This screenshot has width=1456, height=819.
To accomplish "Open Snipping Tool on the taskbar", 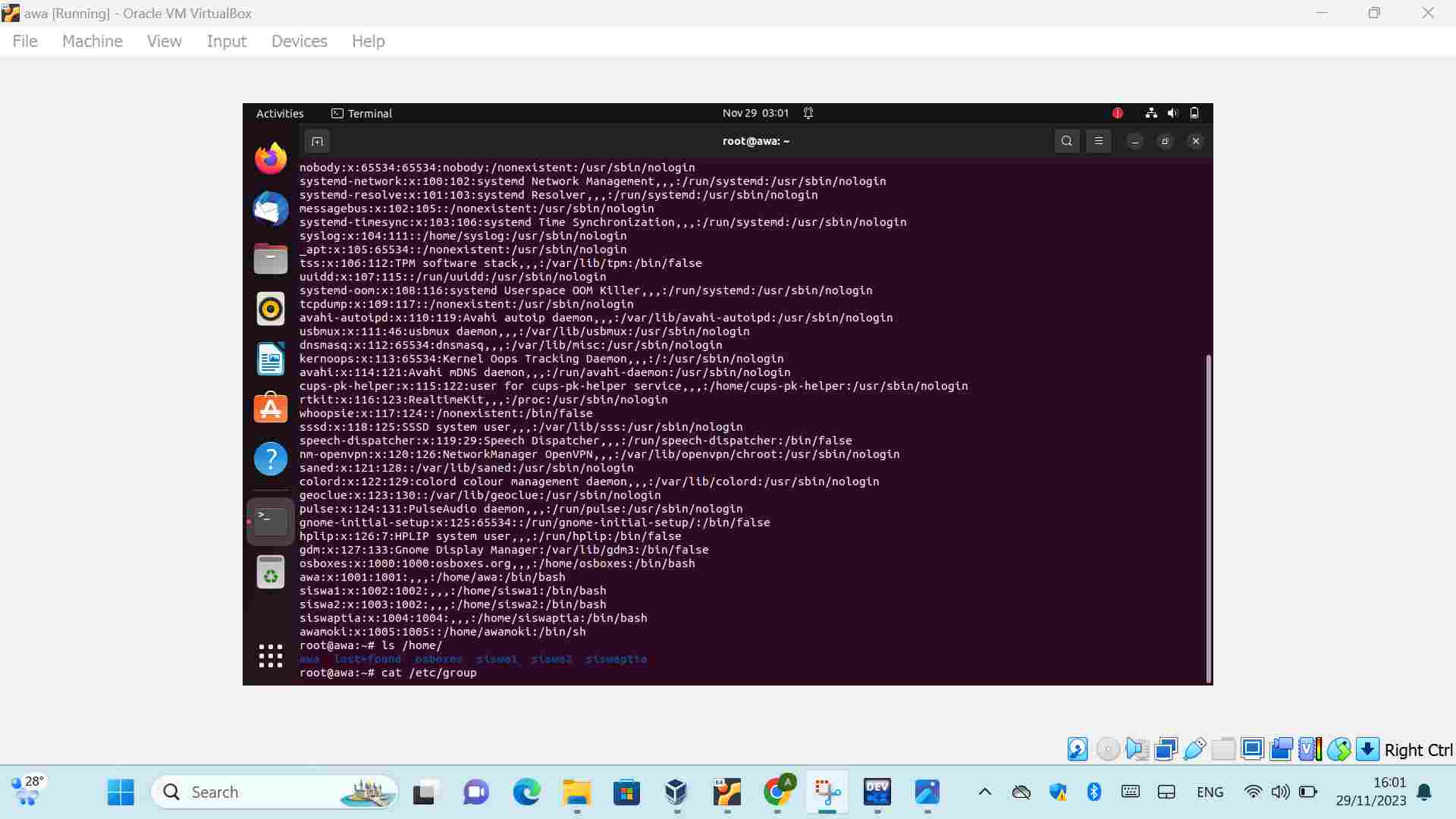I will point(827,792).
